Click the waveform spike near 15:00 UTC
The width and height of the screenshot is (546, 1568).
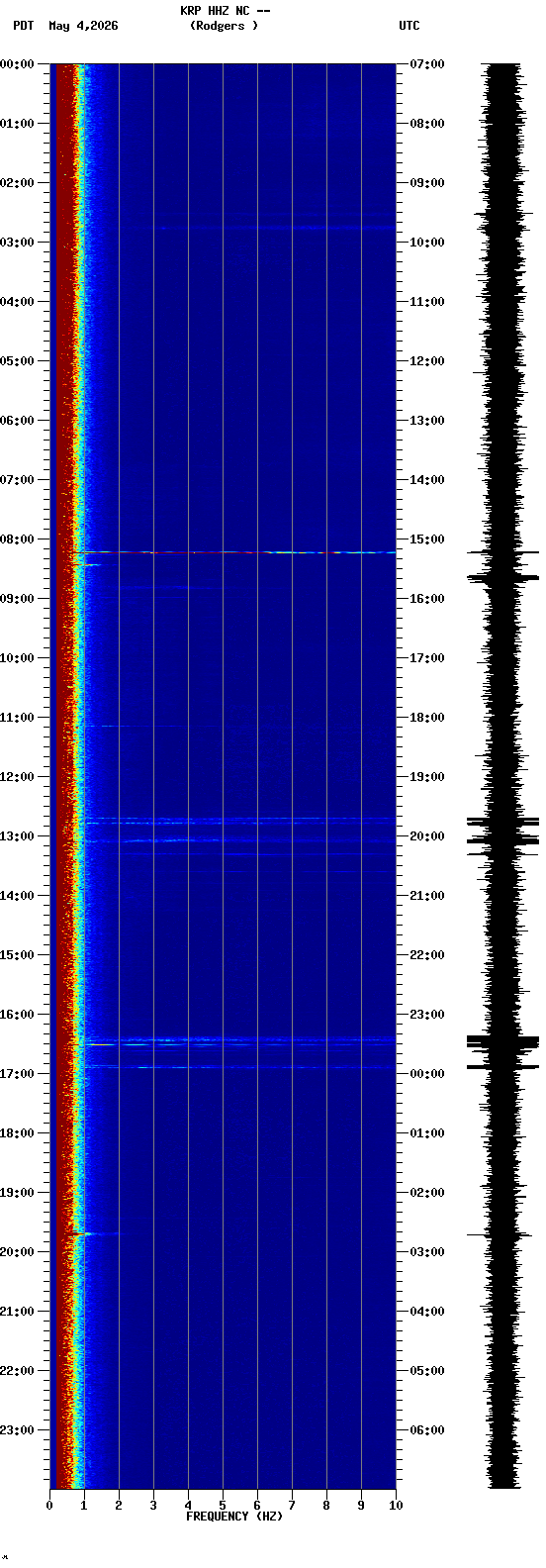pyautogui.click(x=503, y=552)
